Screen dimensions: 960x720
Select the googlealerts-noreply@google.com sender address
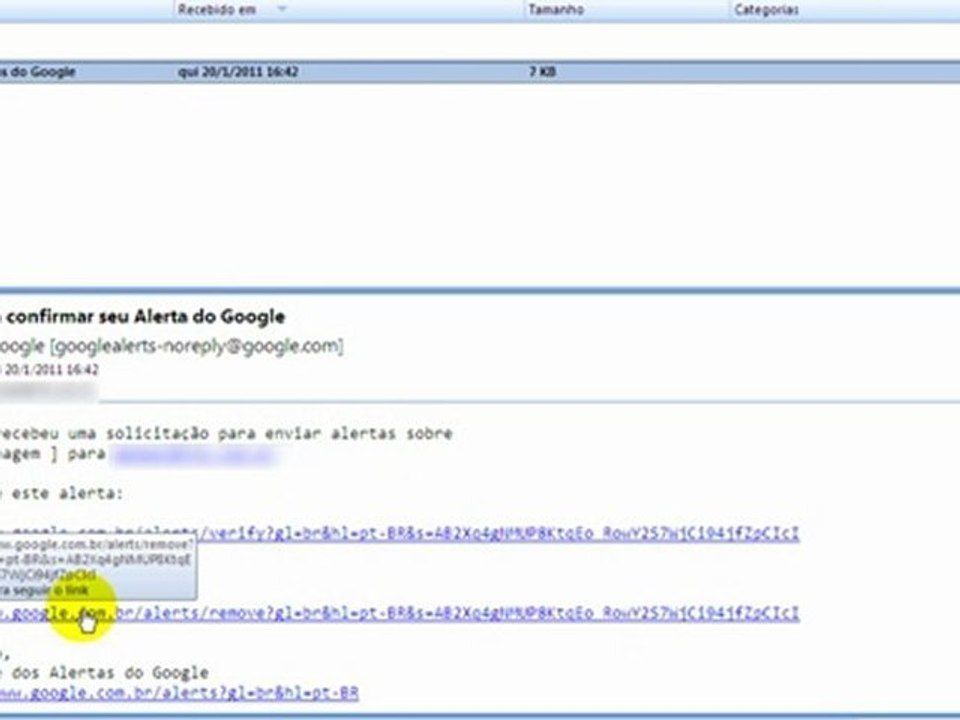click(x=196, y=346)
